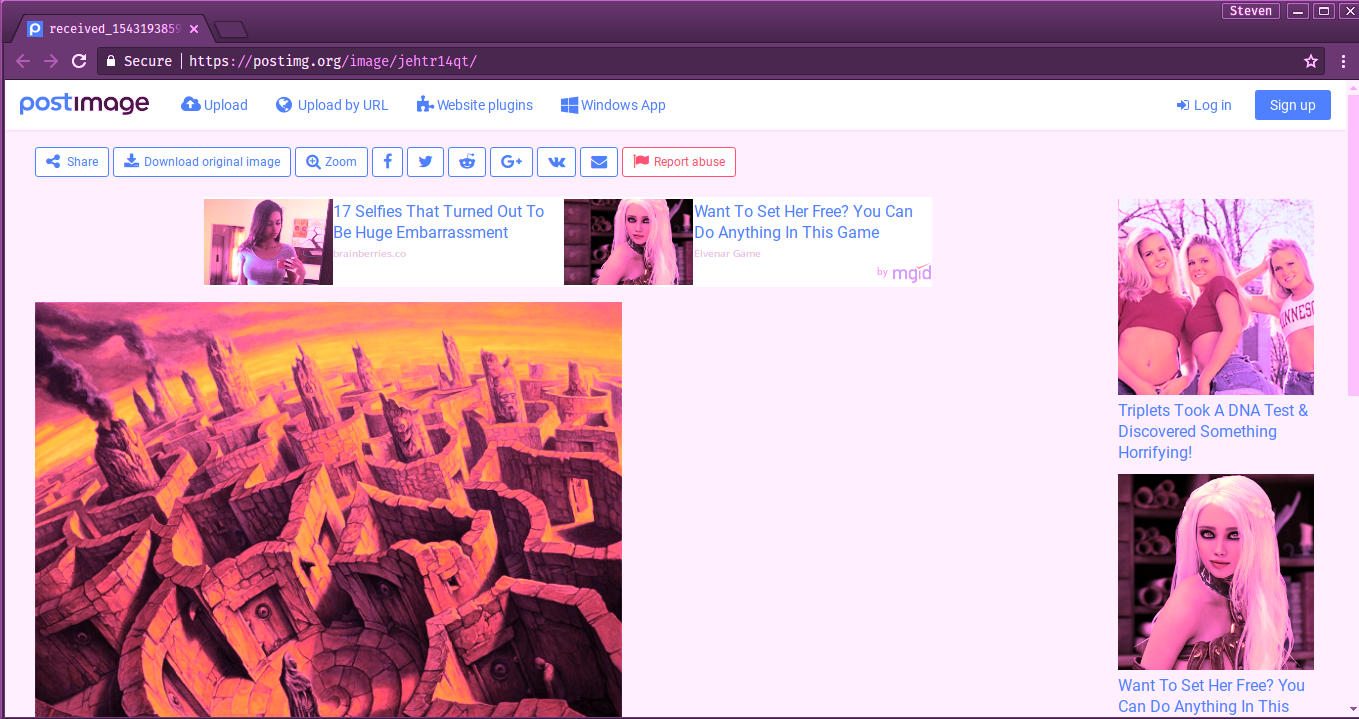This screenshot has width=1359, height=719.
Task: Open Upload by URL
Action: coord(332,105)
